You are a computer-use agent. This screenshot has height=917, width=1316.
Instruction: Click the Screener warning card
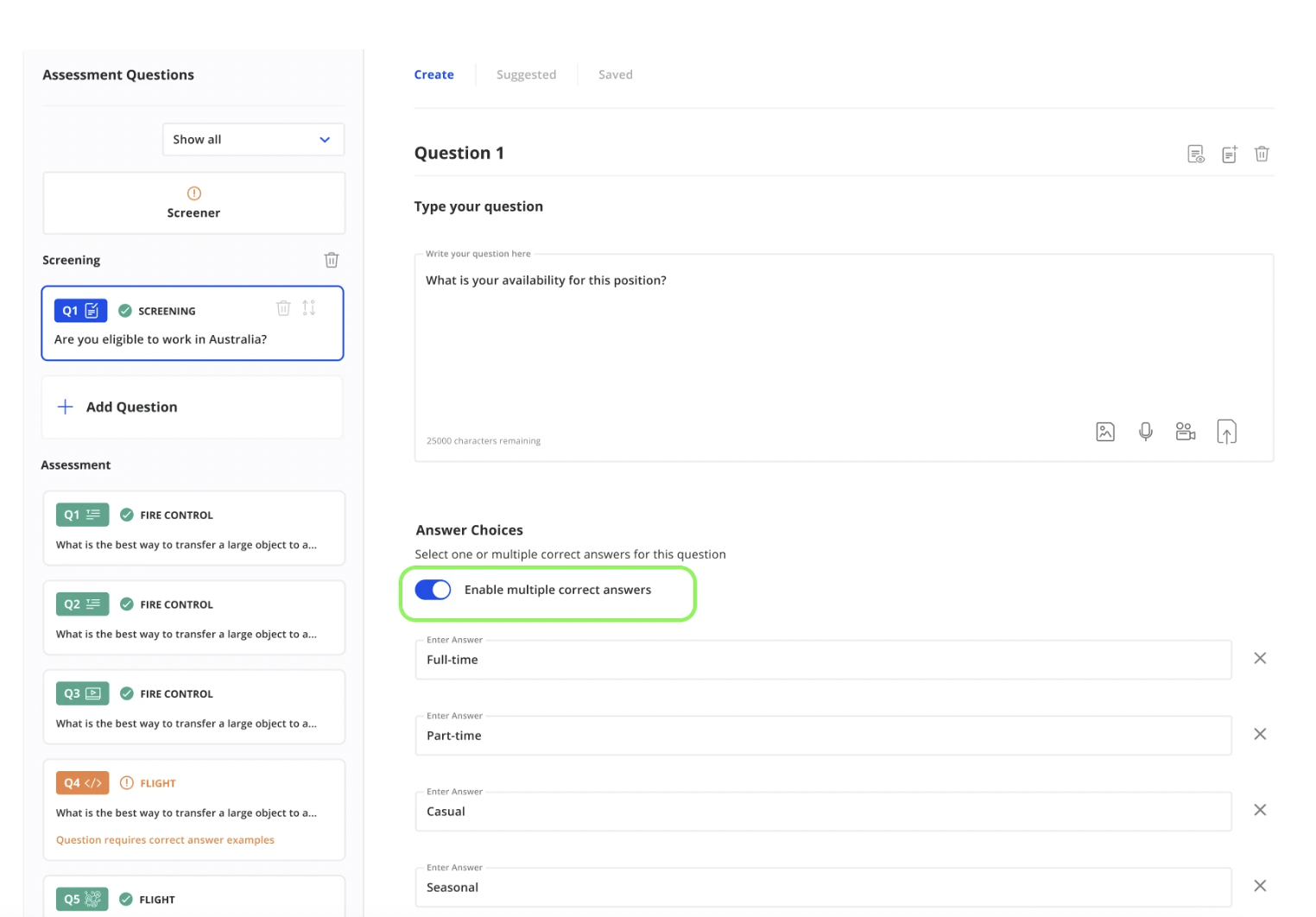(x=193, y=203)
